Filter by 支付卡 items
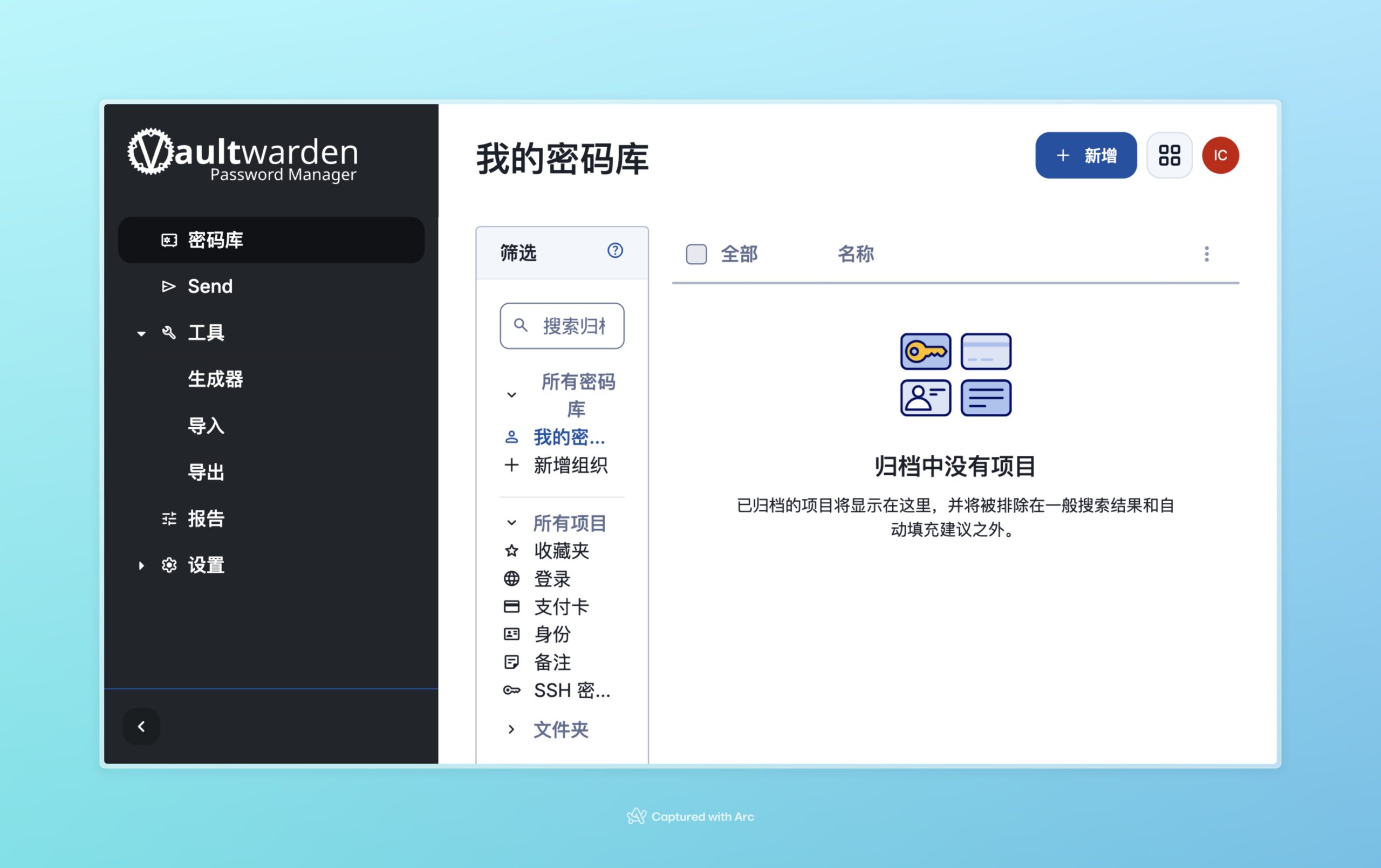Screen dimensions: 1381x868 tap(562, 606)
